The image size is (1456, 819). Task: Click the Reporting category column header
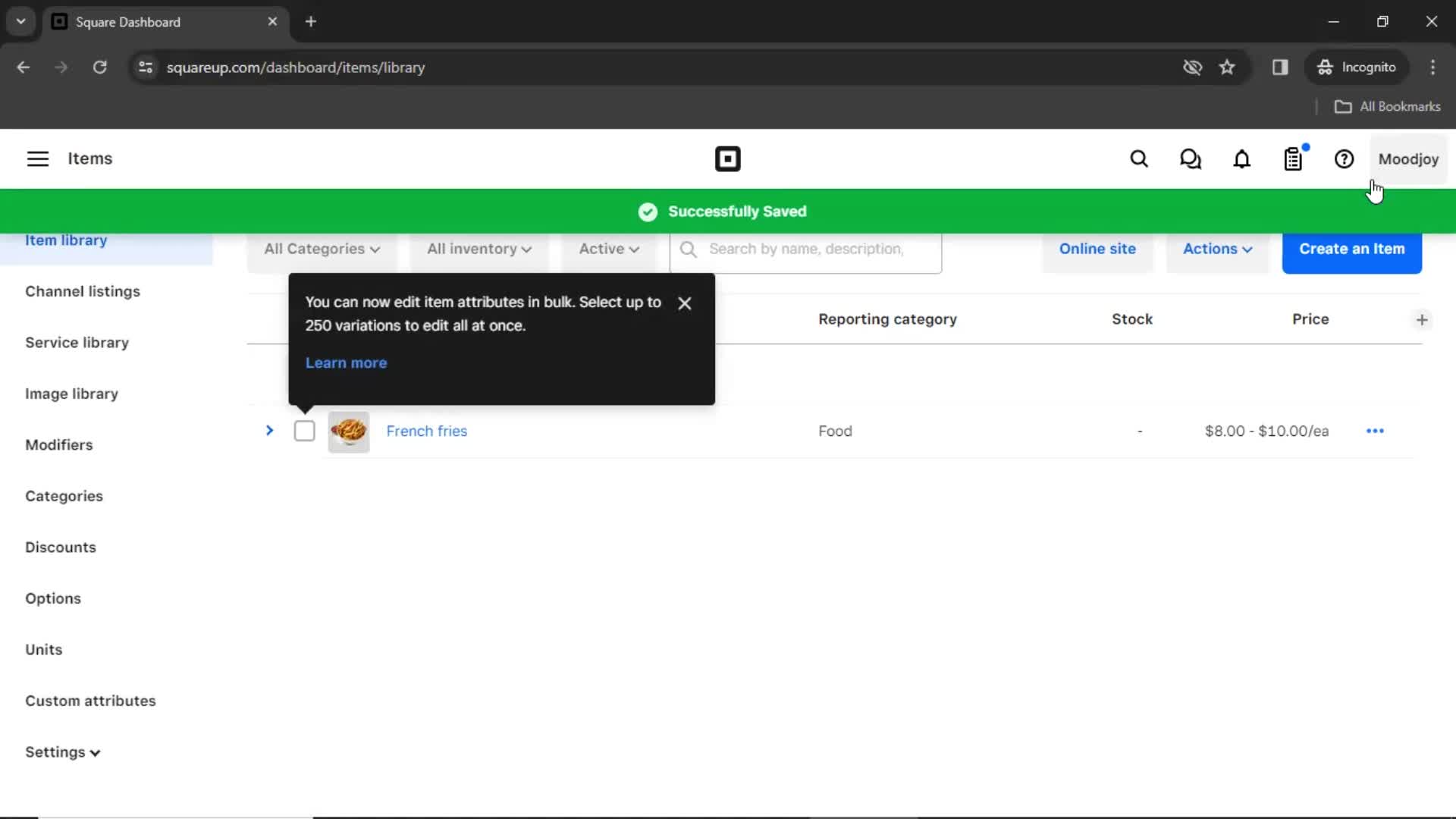pyautogui.click(x=887, y=319)
